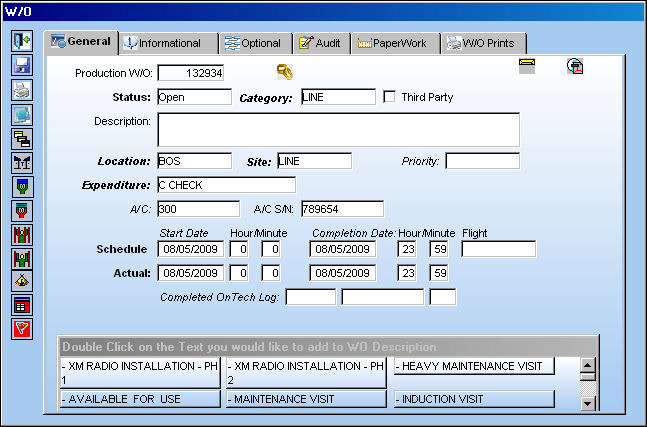Click the Schedule Start Date field
Image resolution: width=647 pixels, height=427 pixels.
[191, 249]
